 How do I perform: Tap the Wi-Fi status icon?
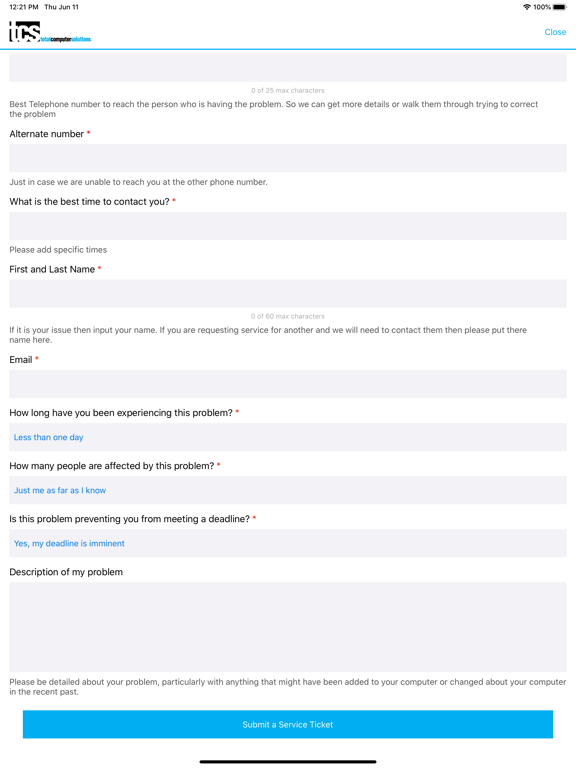coord(527,7)
